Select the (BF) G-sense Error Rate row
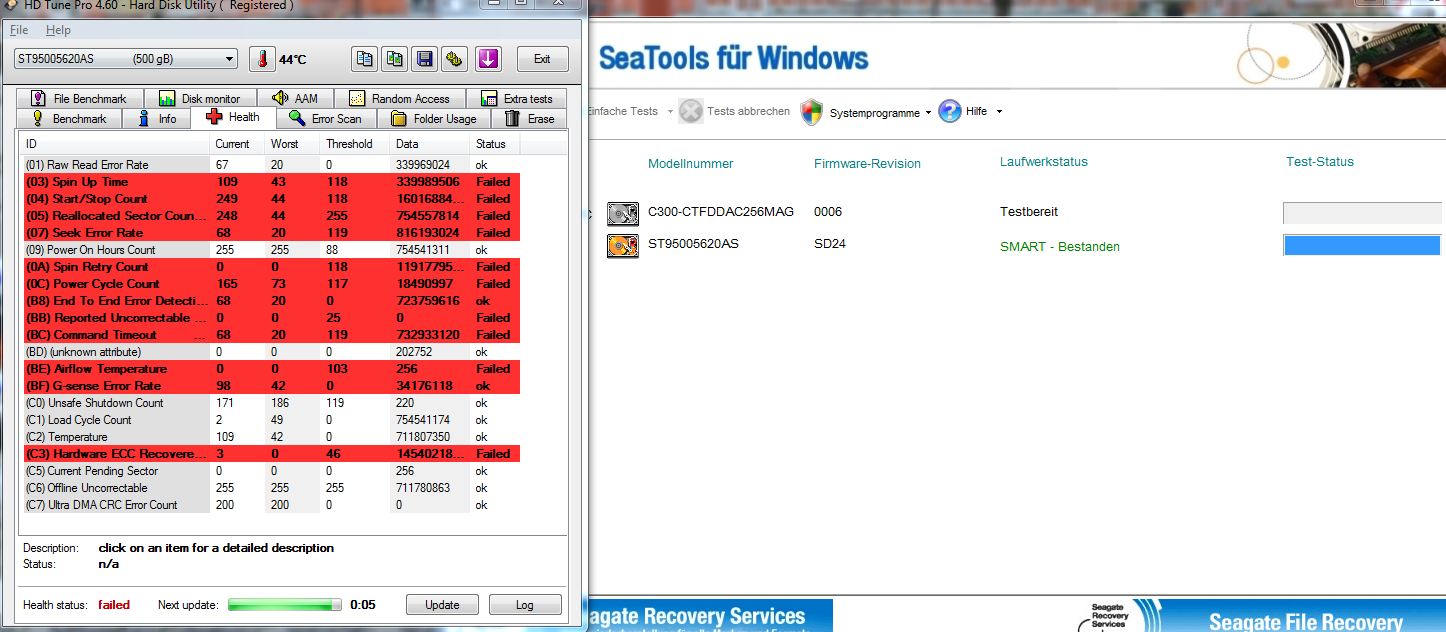 point(271,385)
